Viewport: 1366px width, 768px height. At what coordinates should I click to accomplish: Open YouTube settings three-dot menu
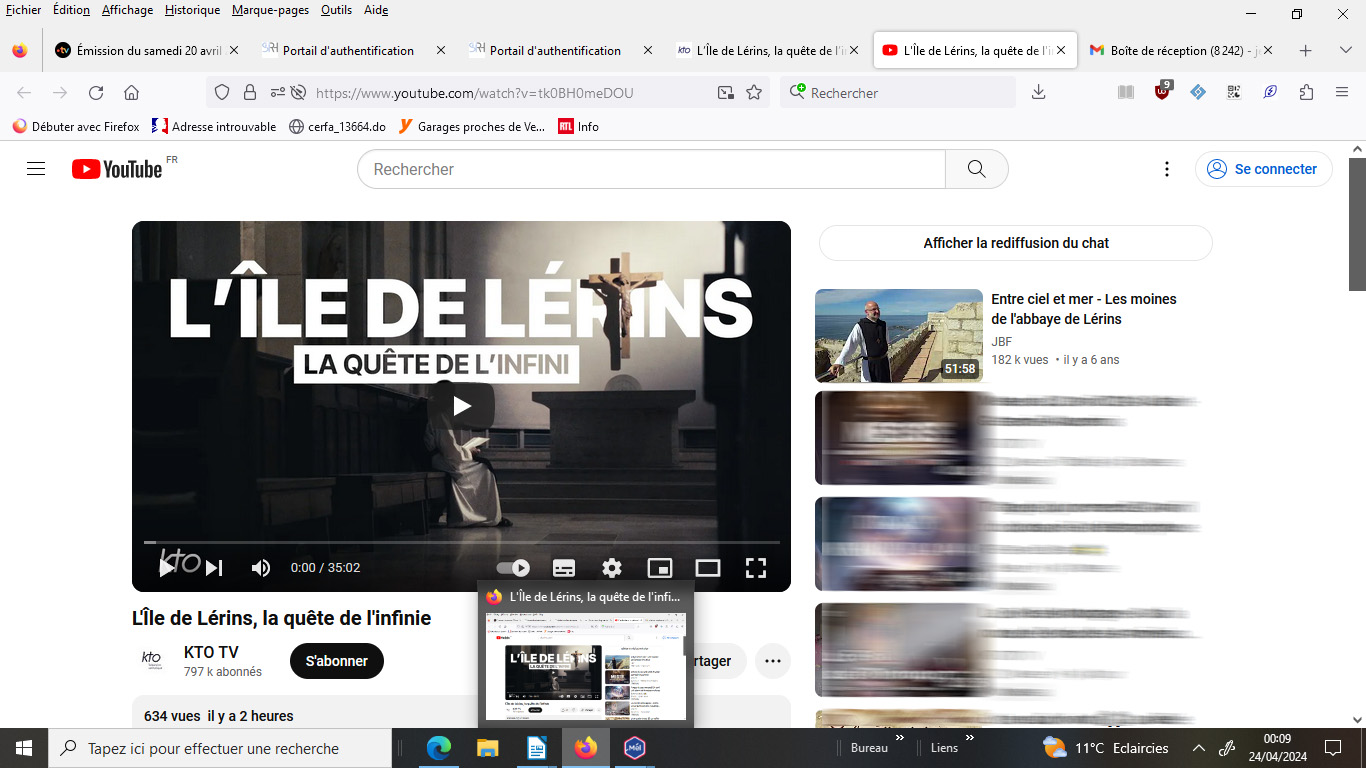point(1166,169)
